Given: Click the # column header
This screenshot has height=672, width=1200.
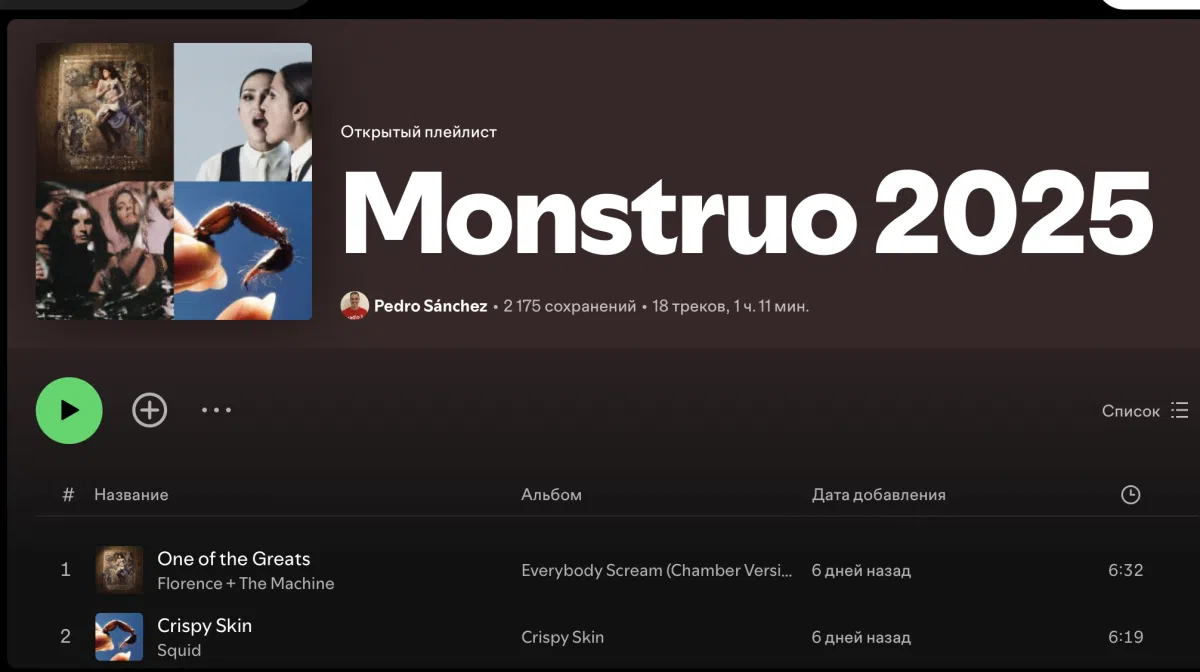Looking at the screenshot, I should 68,495.
